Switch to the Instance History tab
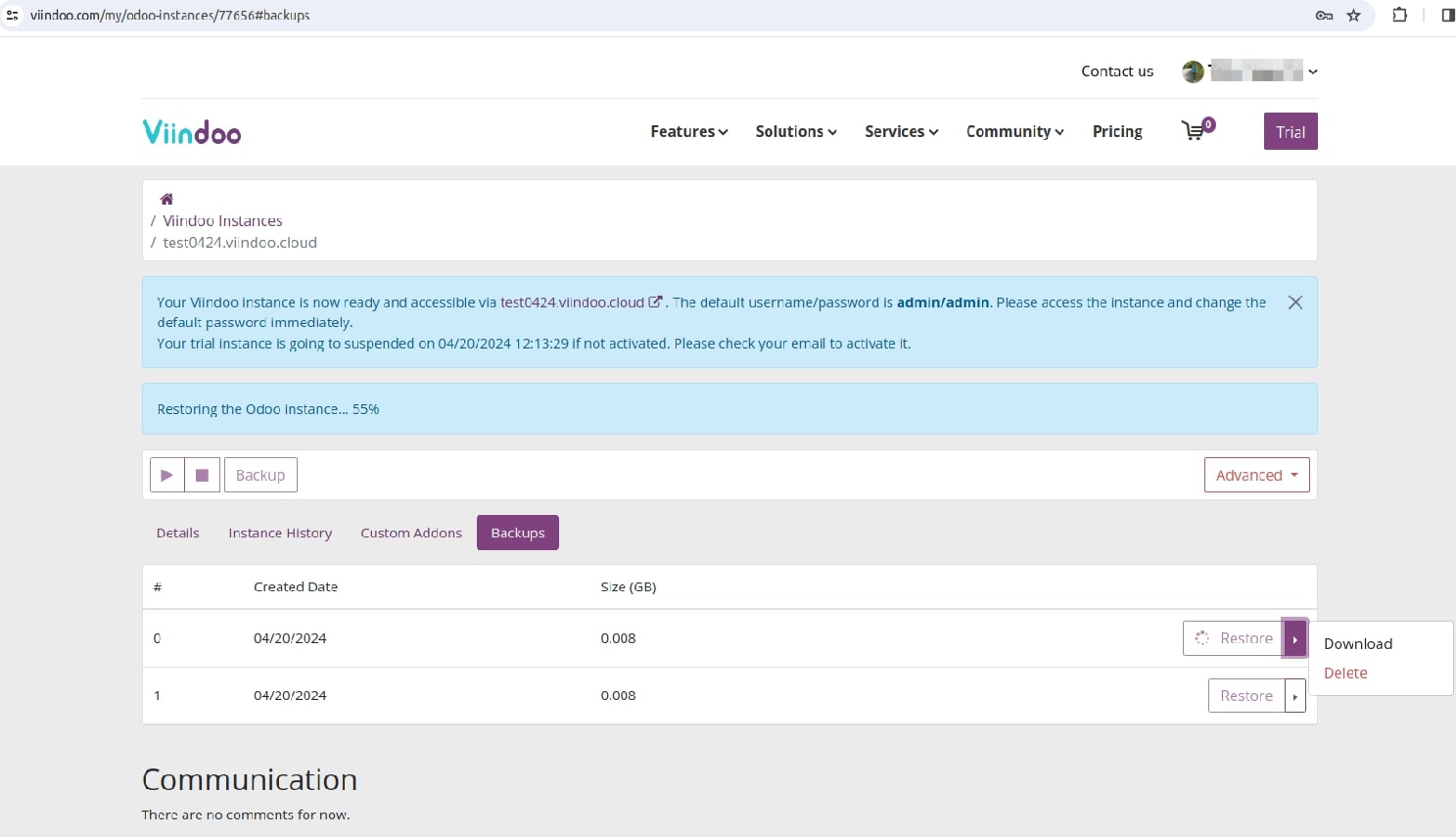 pyautogui.click(x=280, y=533)
